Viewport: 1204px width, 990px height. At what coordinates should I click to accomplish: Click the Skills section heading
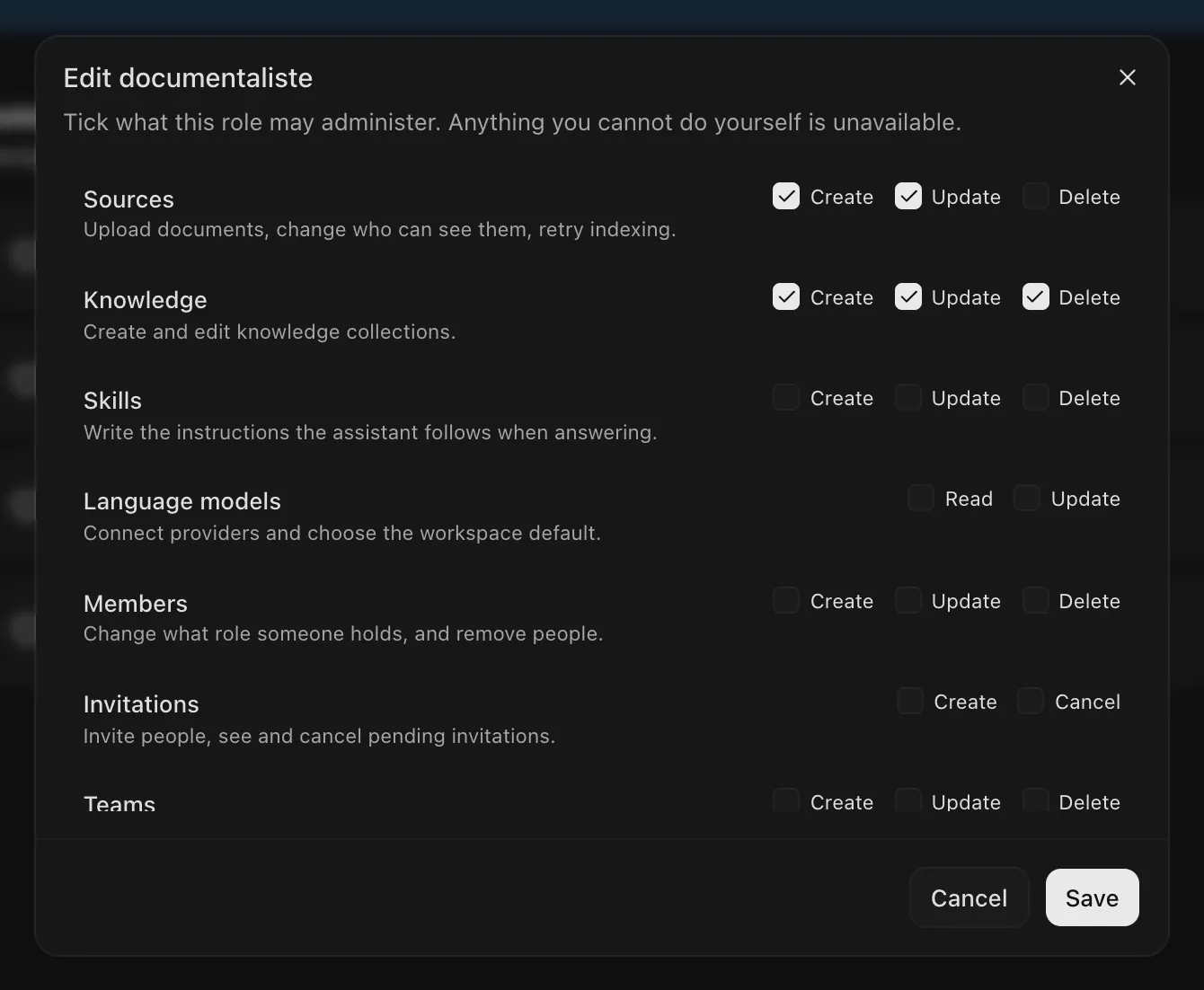(112, 401)
